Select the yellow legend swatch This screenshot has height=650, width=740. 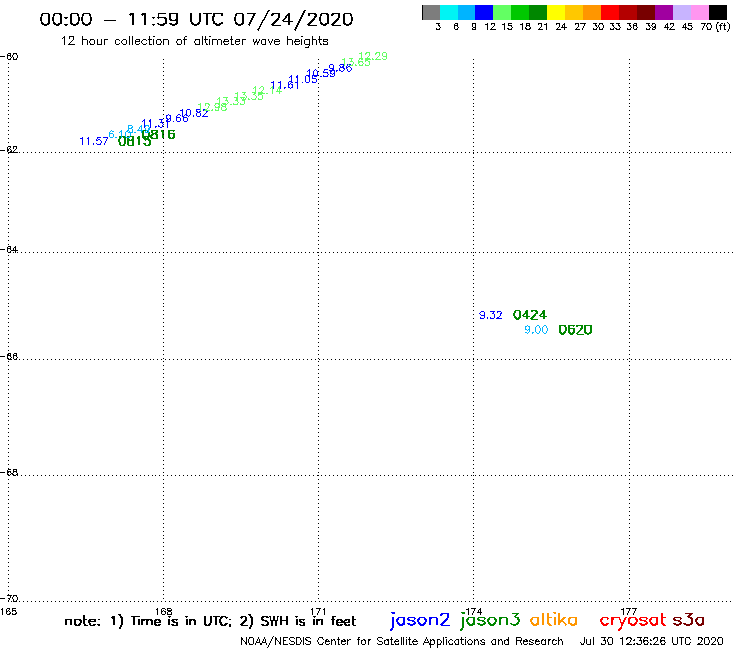click(x=555, y=12)
